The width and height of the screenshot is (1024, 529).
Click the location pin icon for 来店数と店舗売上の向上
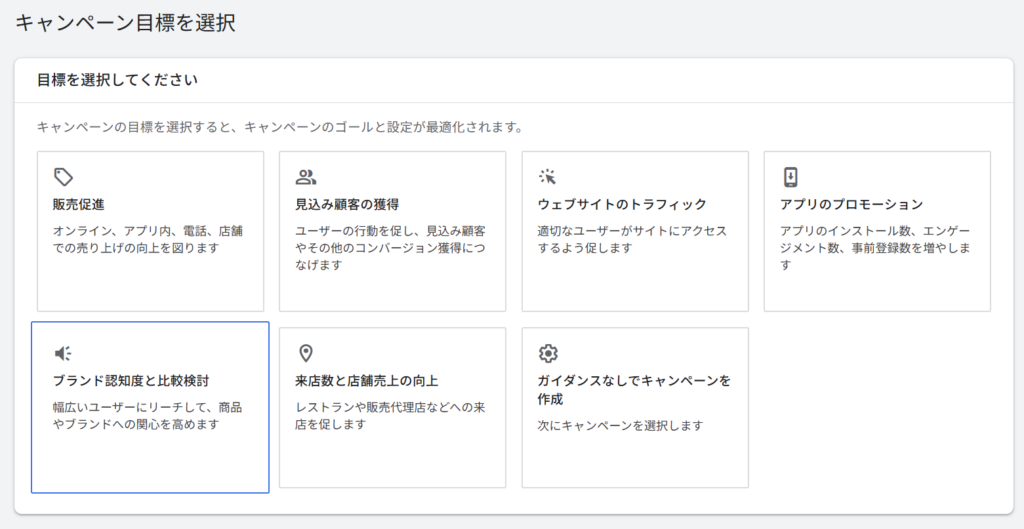306,353
